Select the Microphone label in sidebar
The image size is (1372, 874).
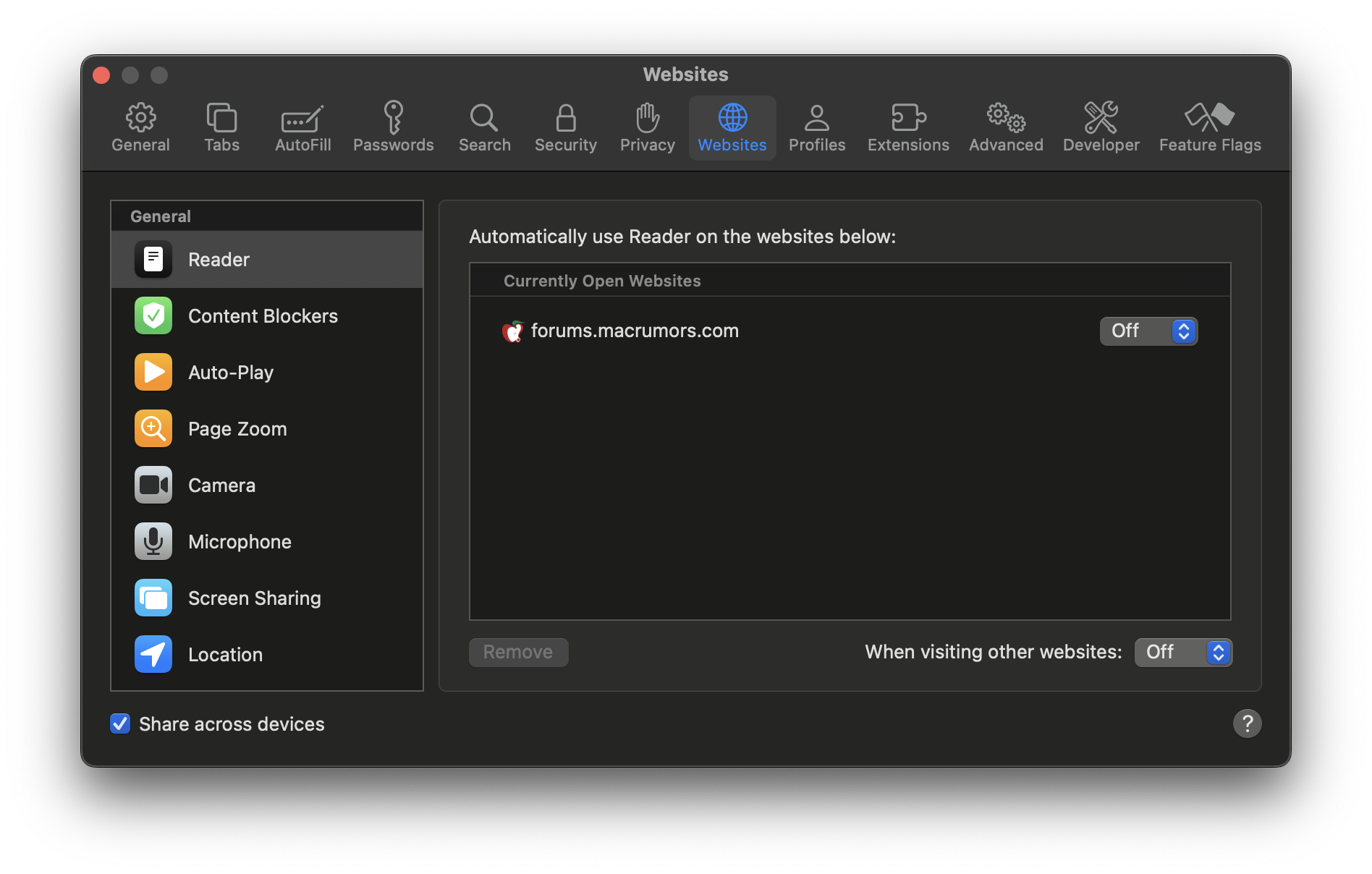(x=240, y=542)
